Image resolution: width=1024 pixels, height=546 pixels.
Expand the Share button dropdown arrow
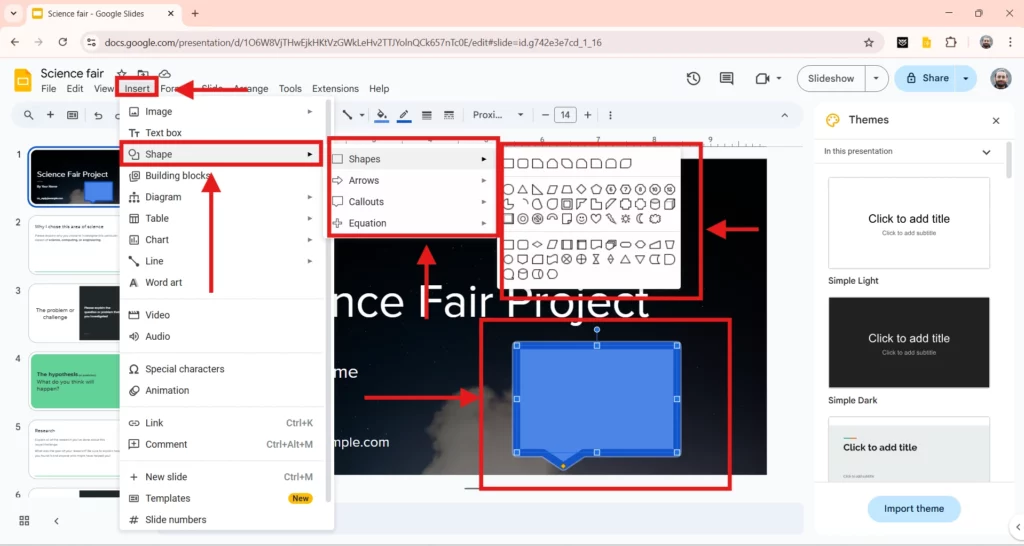click(x=966, y=78)
